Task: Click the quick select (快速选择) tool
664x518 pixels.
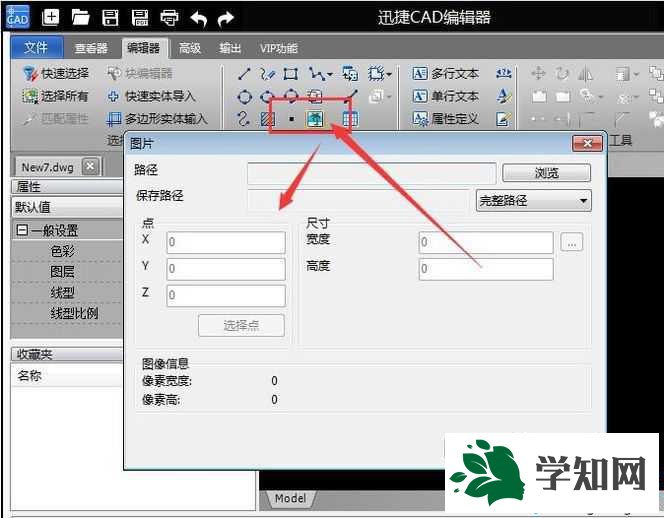Action: tap(56, 73)
